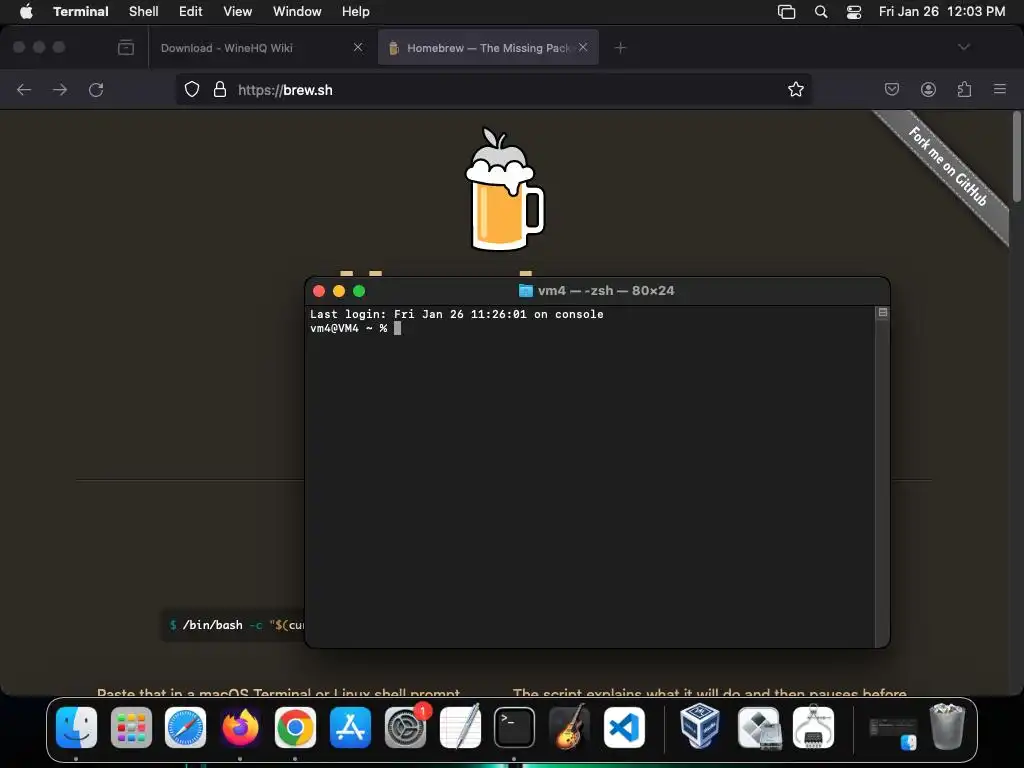The image size is (1024, 768).
Task: Open the Firefox hamburger menu
Action: click(1000, 89)
